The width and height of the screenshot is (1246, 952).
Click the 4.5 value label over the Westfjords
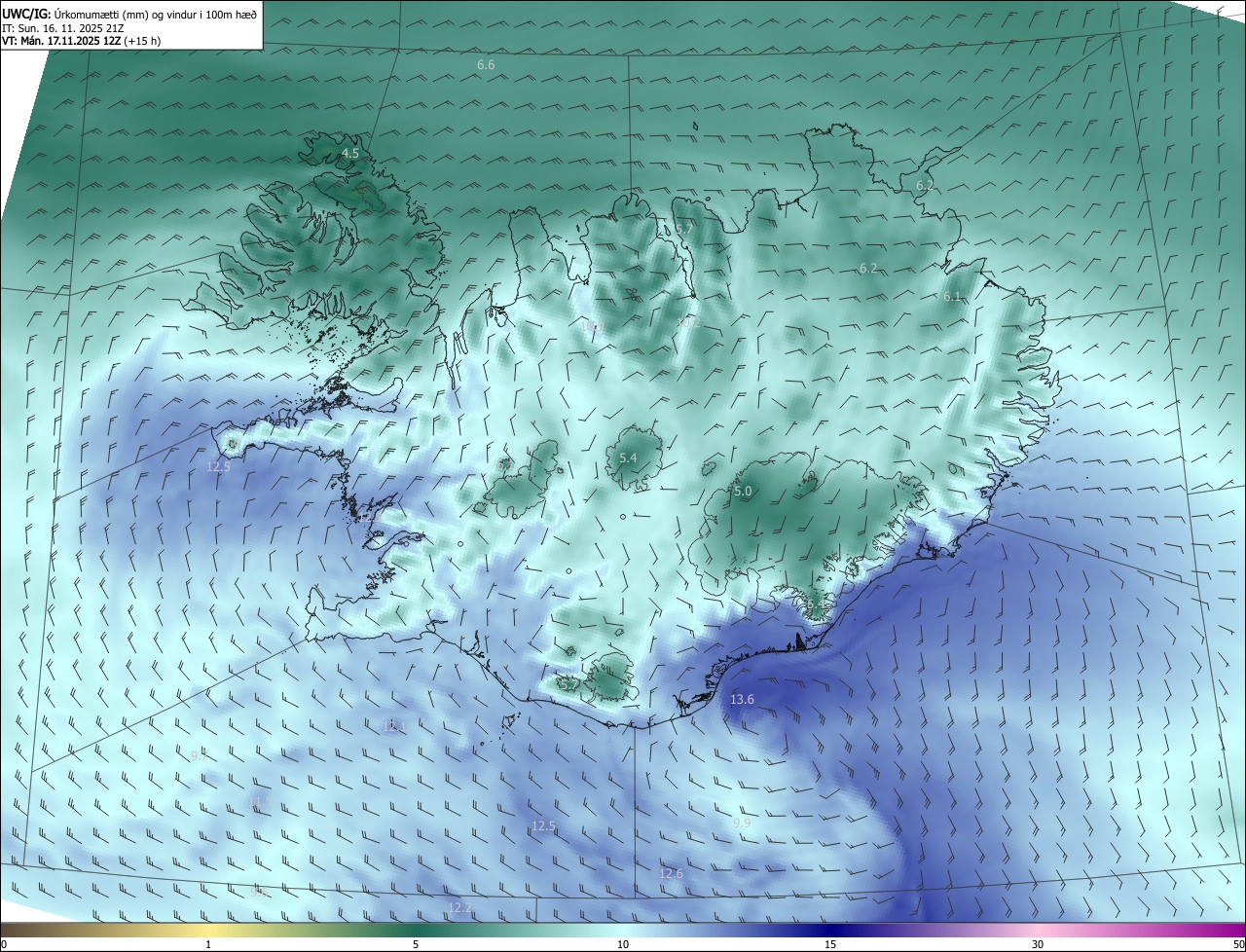pos(349,154)
